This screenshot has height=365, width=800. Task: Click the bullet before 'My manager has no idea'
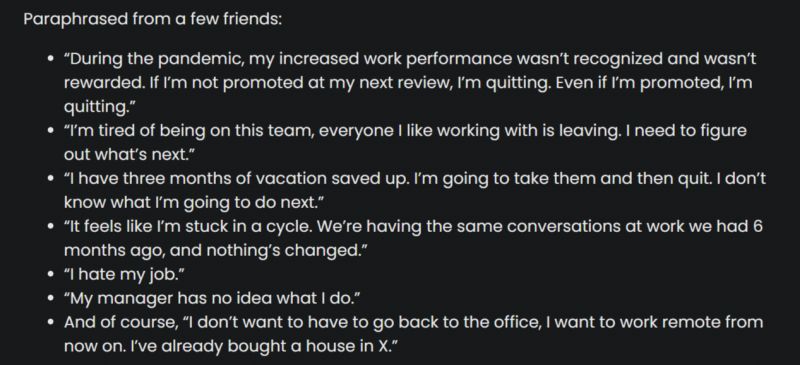coord(50,299)
